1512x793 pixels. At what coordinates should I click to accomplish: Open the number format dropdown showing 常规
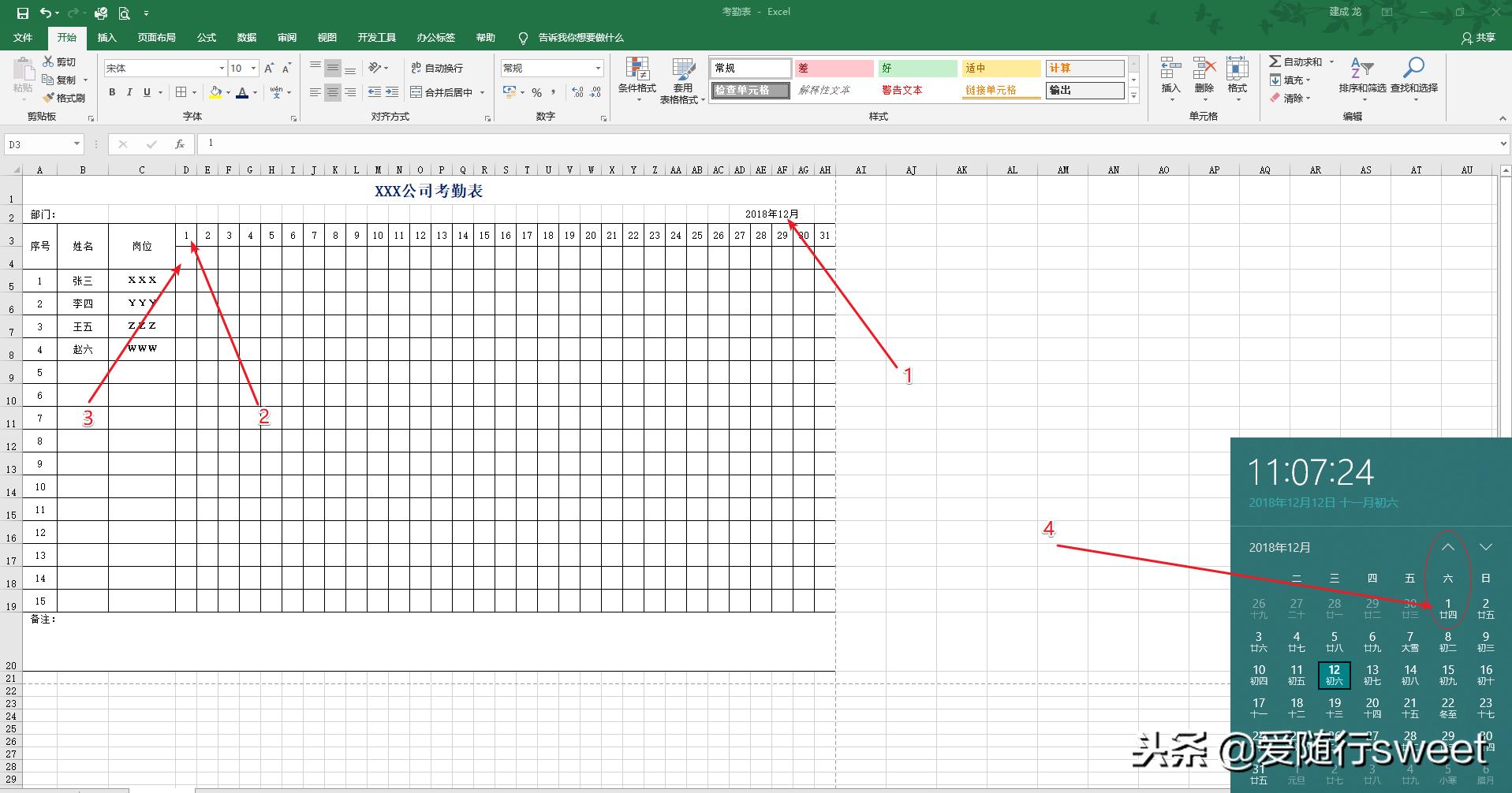pyautogui.click(x=598, y=69)
